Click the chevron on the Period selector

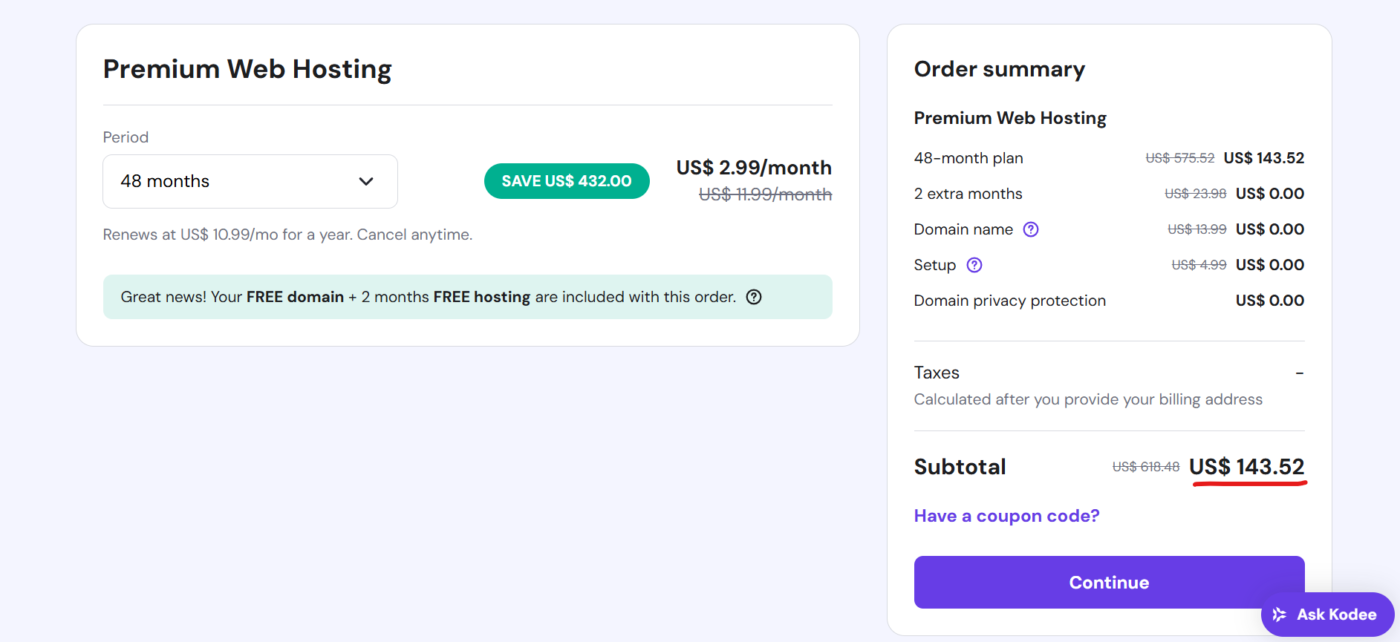coord(366,181)
